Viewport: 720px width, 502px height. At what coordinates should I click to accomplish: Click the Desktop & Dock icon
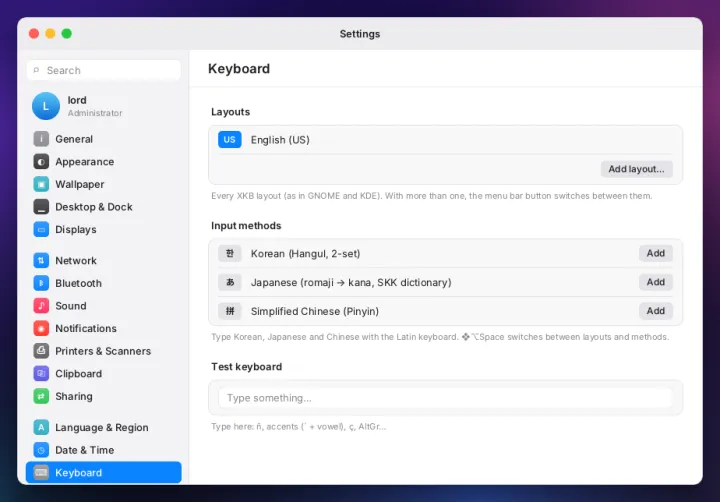41,207
